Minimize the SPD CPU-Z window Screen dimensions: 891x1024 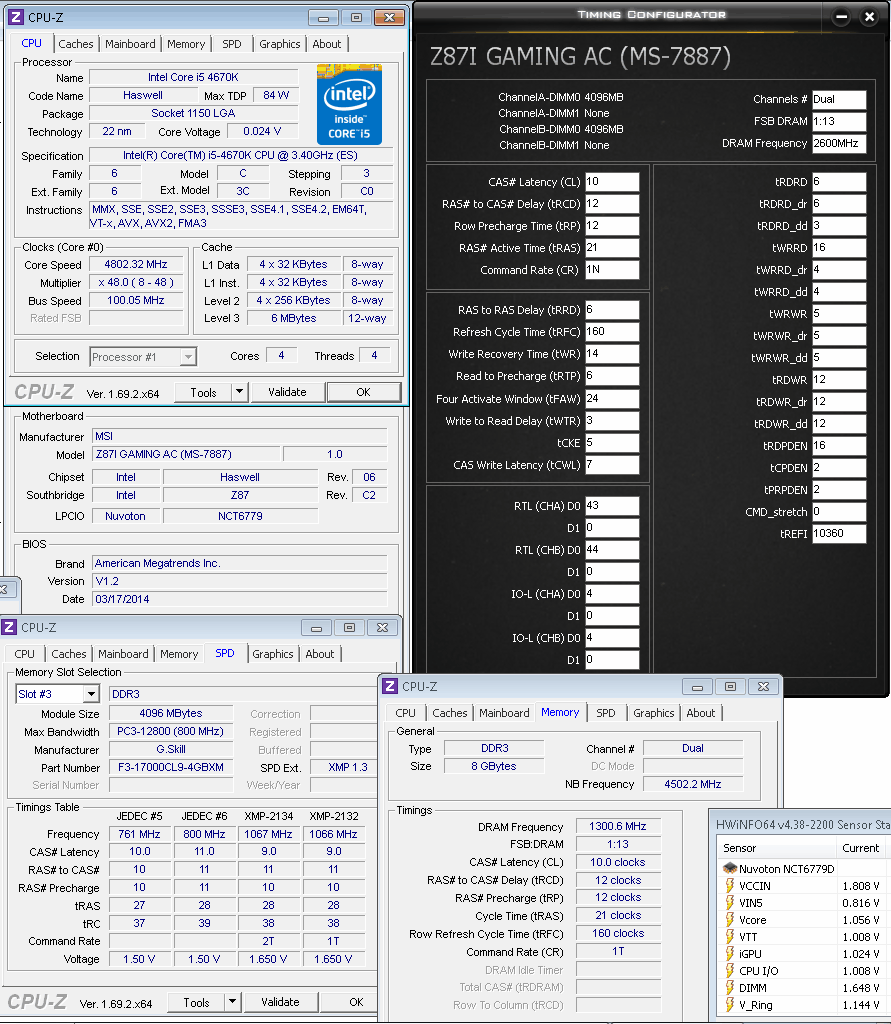click(316, 628)
